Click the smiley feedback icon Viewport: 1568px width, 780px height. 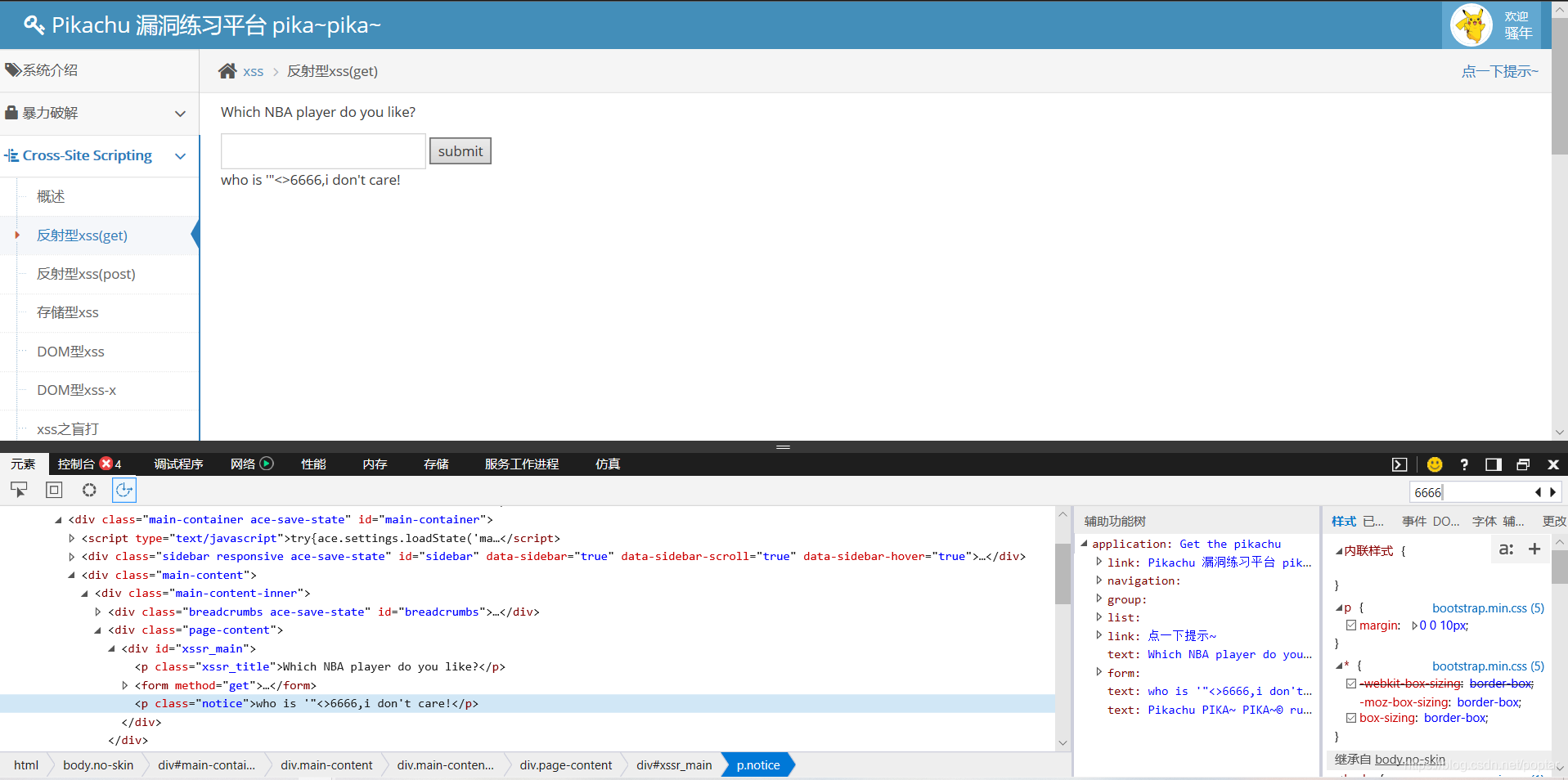coord(1435,464)
